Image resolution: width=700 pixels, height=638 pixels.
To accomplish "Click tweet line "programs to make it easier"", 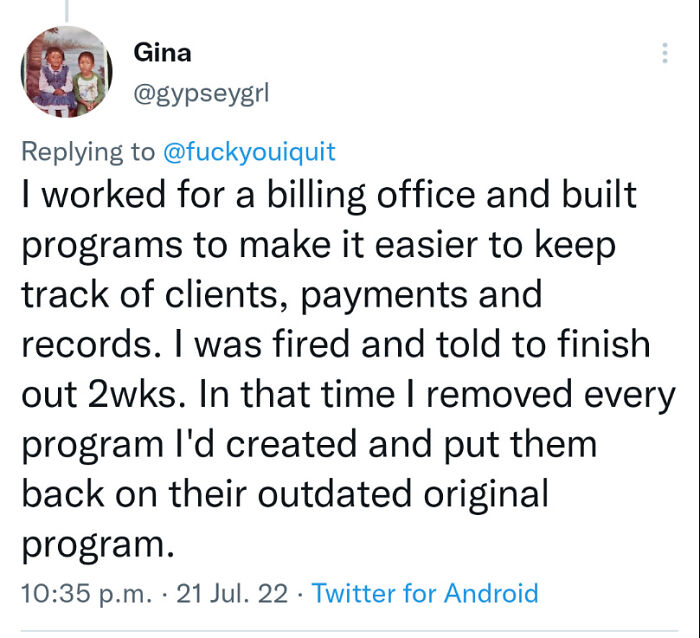I will [x=319, y=245].
